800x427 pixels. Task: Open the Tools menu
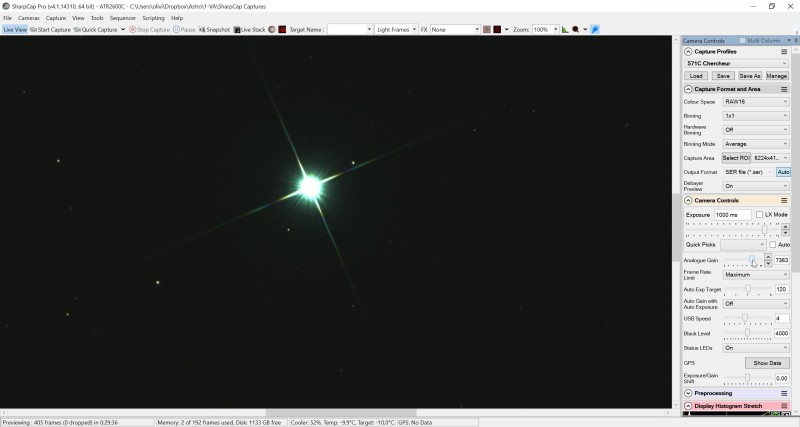97,18
